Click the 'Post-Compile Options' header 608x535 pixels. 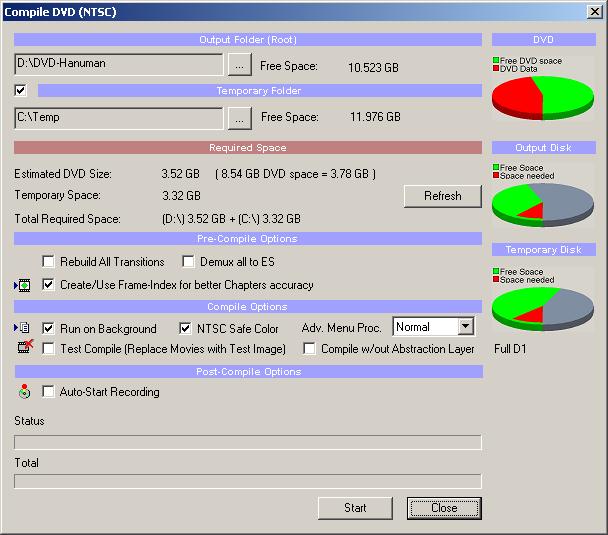point(249,371)
